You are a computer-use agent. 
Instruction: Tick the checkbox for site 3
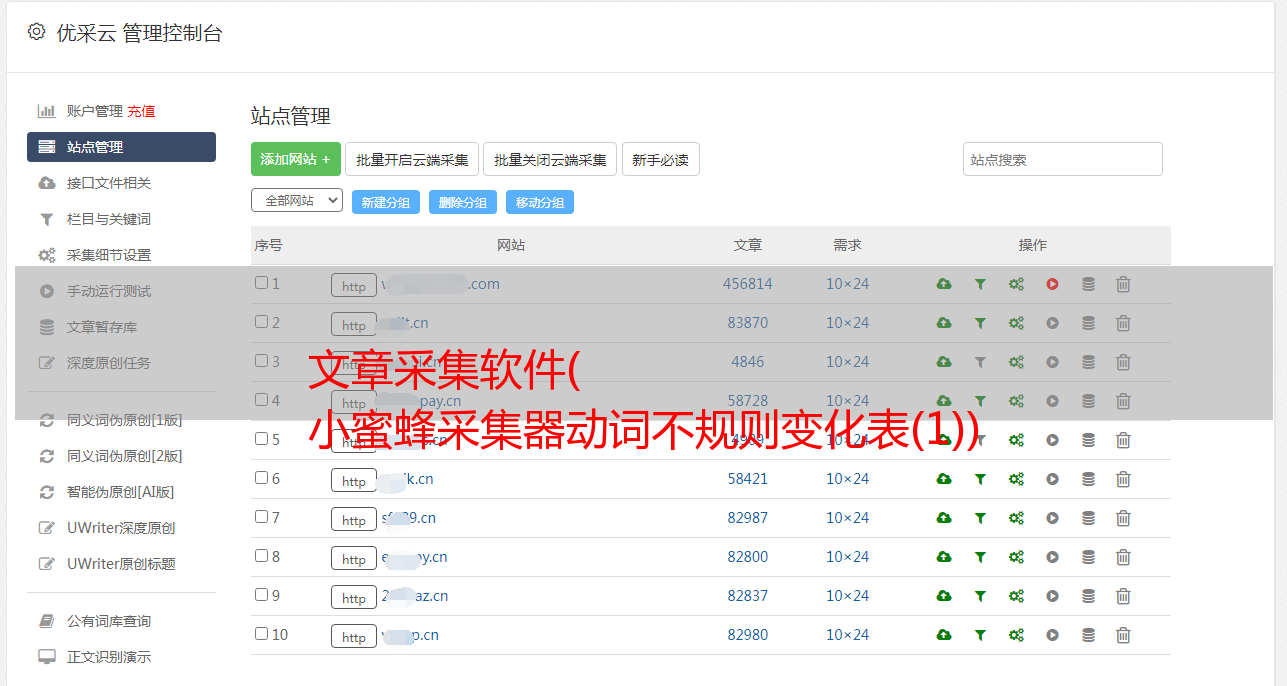point(261,361)
